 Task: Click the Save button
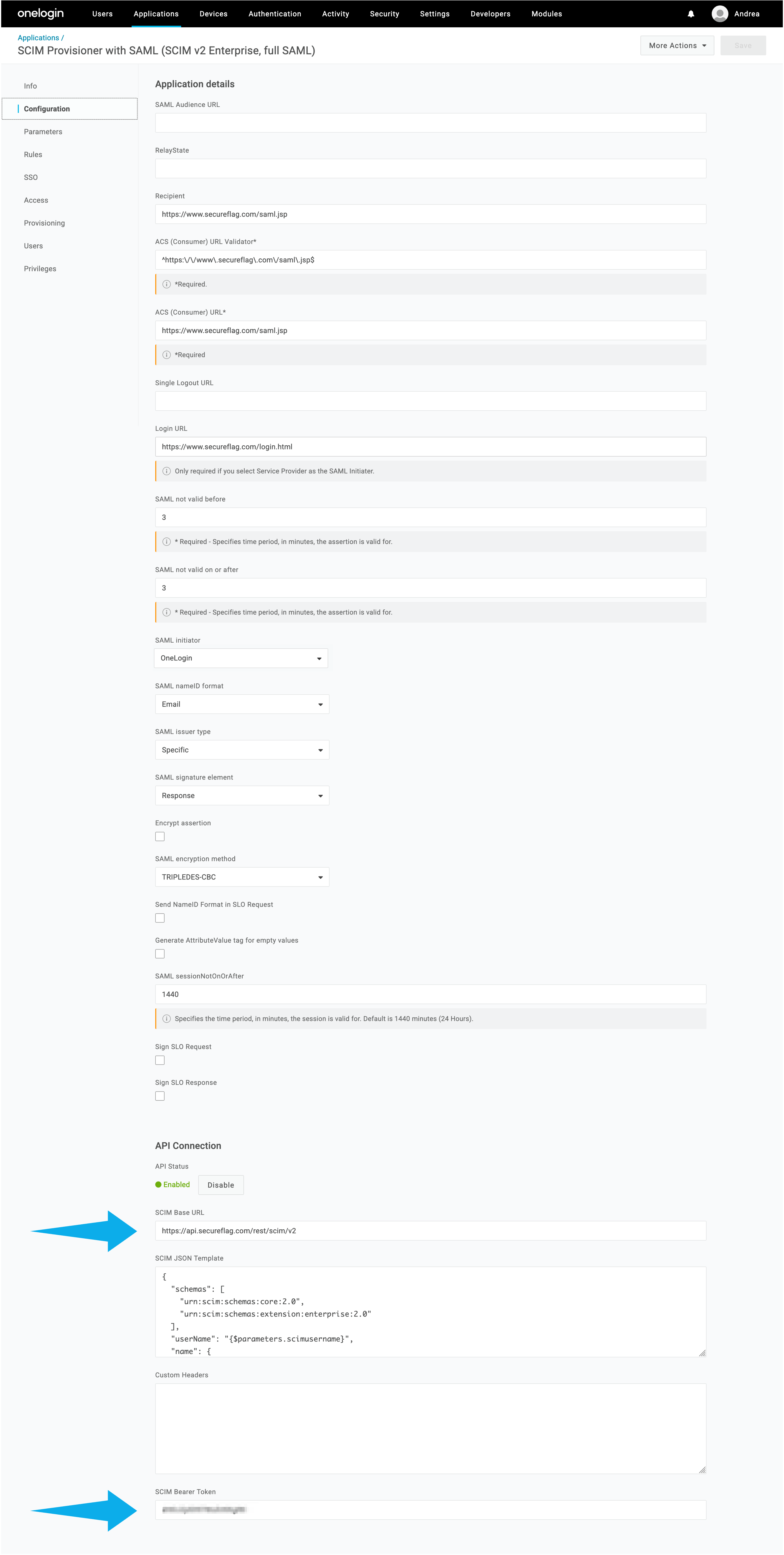[x=743, y=45]
